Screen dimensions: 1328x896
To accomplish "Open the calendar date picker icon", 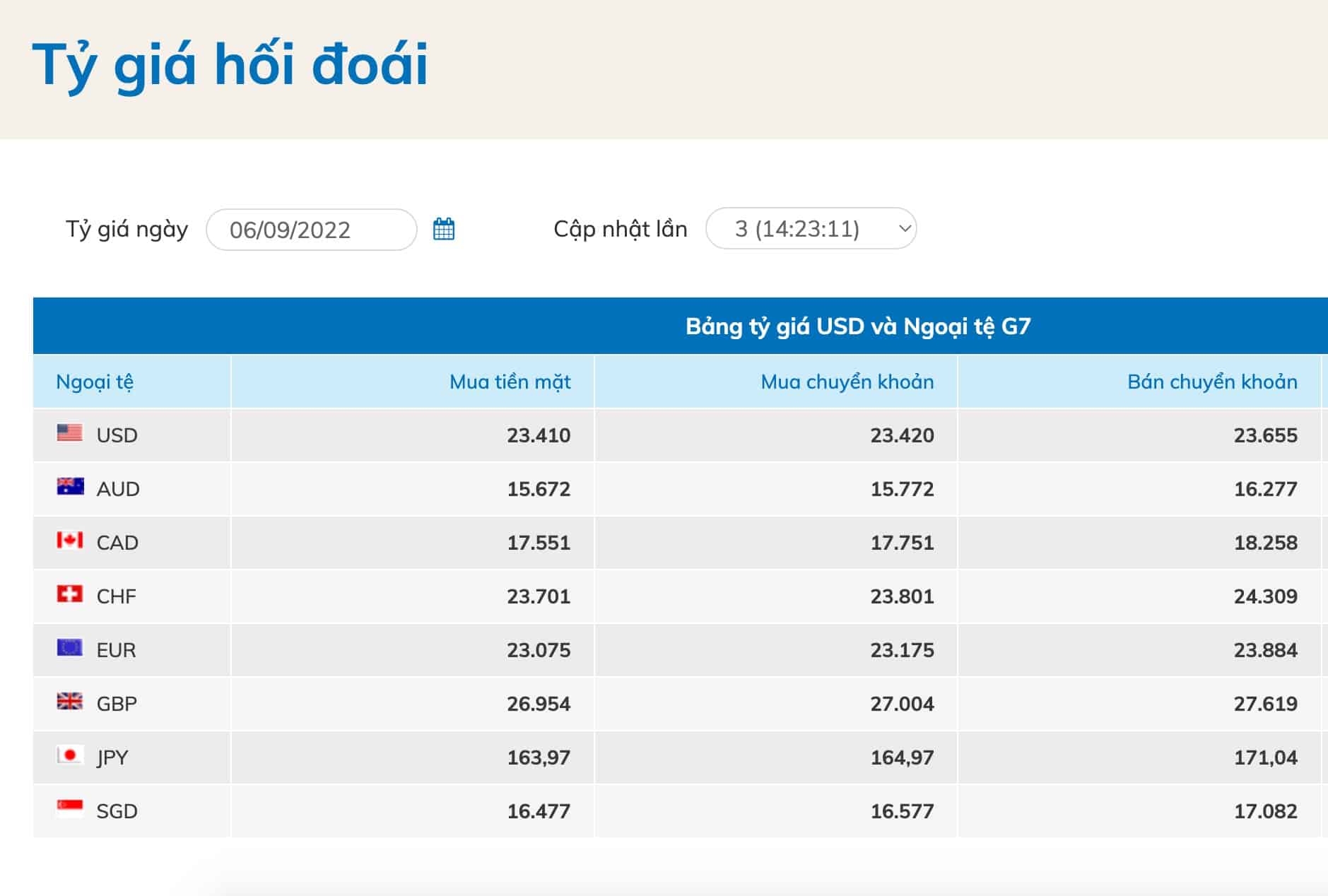I will click(x=444, y=229).
